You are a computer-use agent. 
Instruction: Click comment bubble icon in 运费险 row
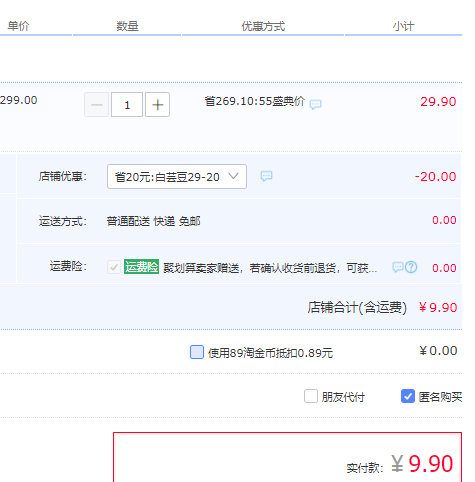coord(397,267)
